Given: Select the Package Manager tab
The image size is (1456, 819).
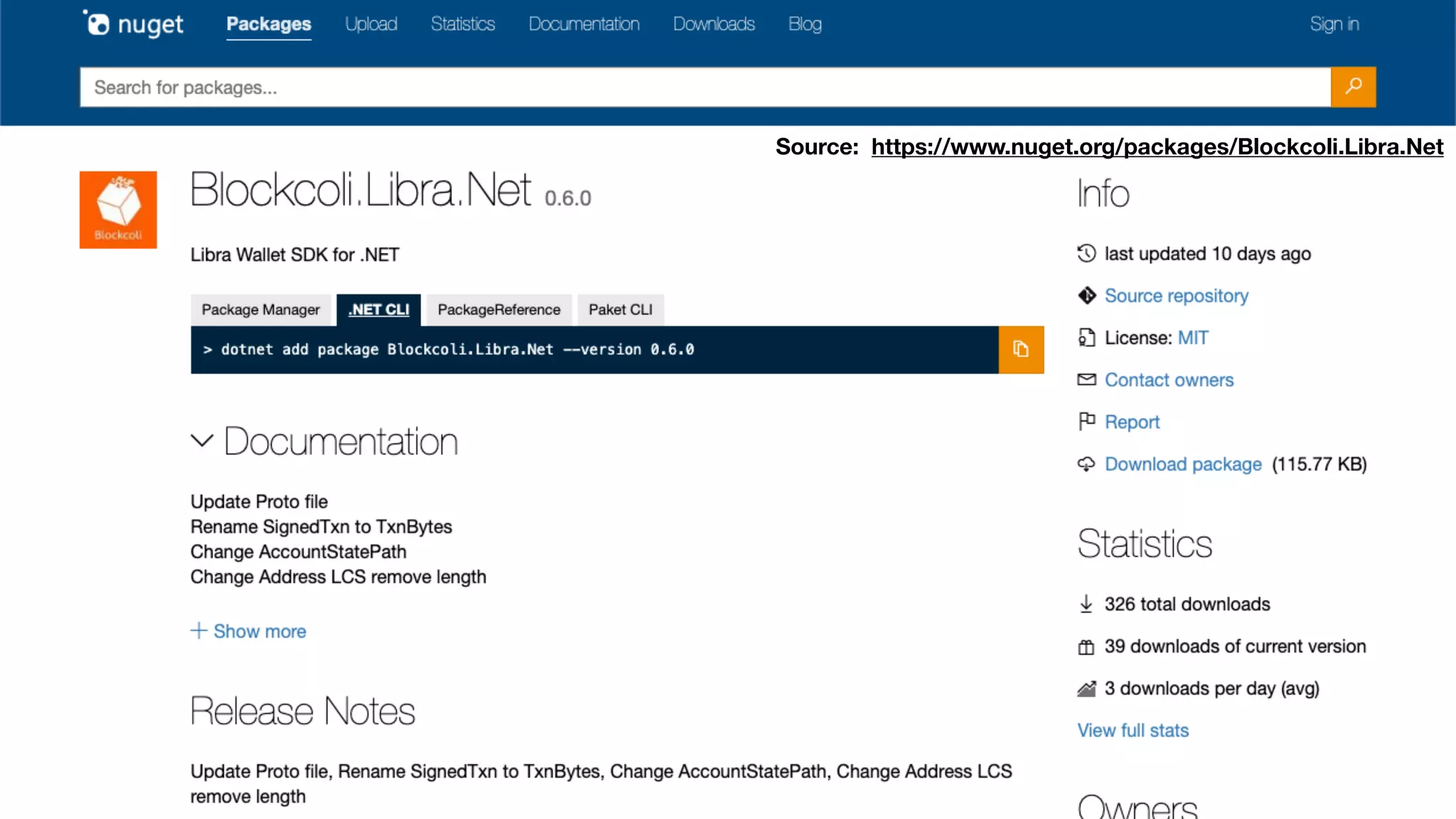Looking at the screenshot, I should coord(261,310).
